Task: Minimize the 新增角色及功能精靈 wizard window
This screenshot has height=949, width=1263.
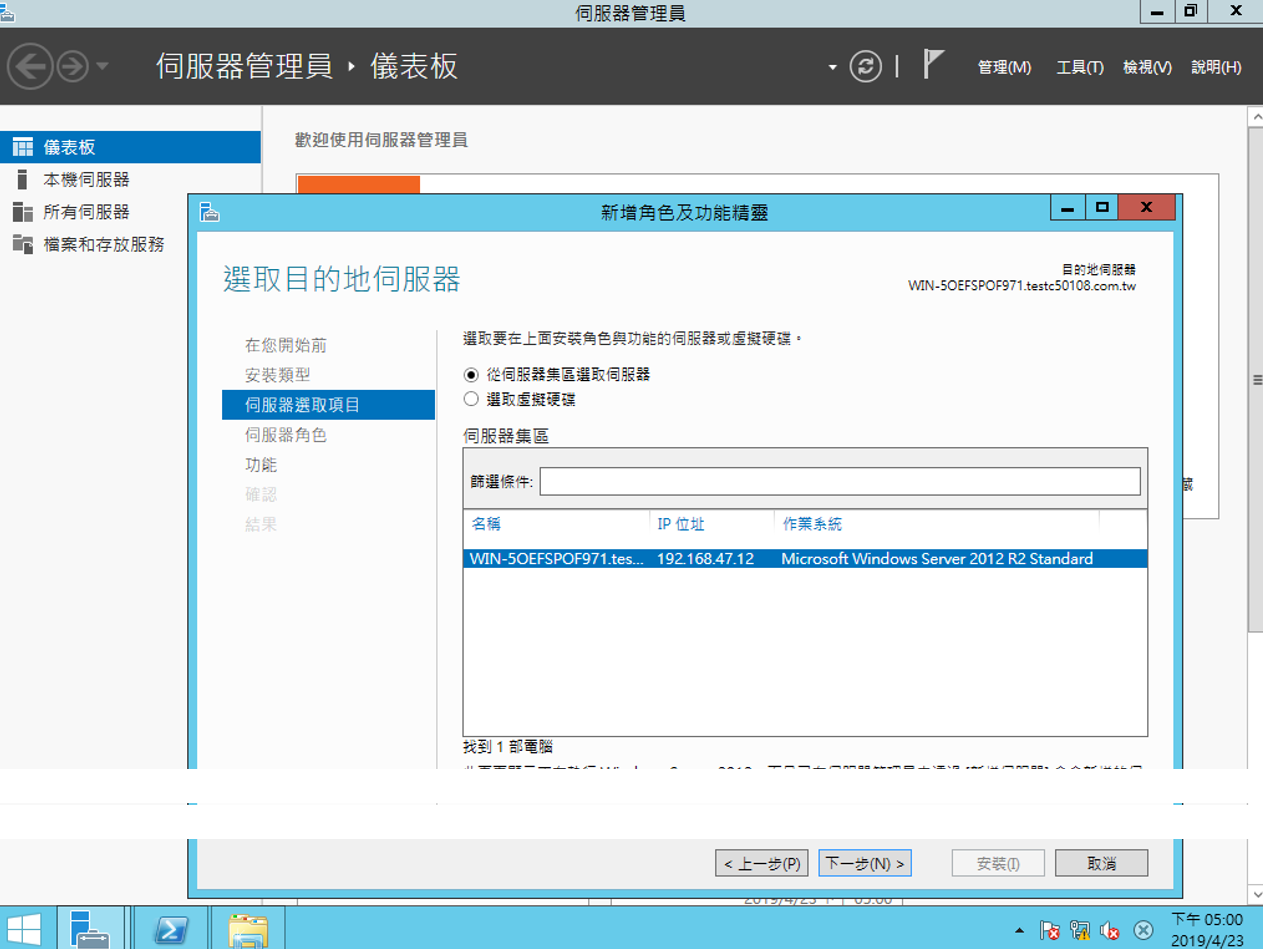Action: pos(1067,208)
